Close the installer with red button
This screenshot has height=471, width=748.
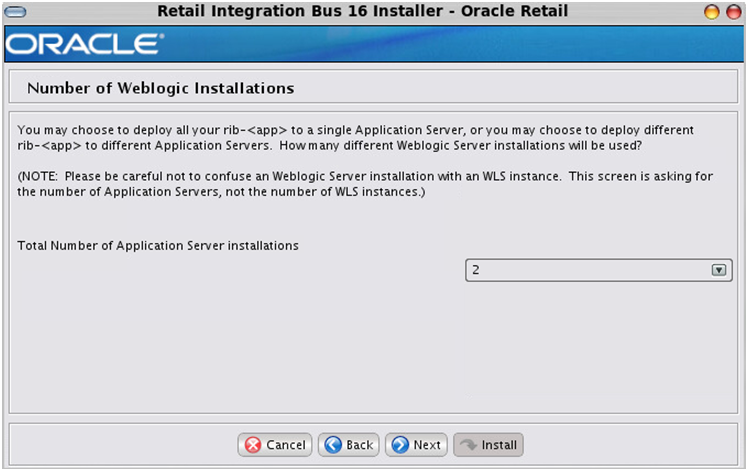tap(733, 11)
